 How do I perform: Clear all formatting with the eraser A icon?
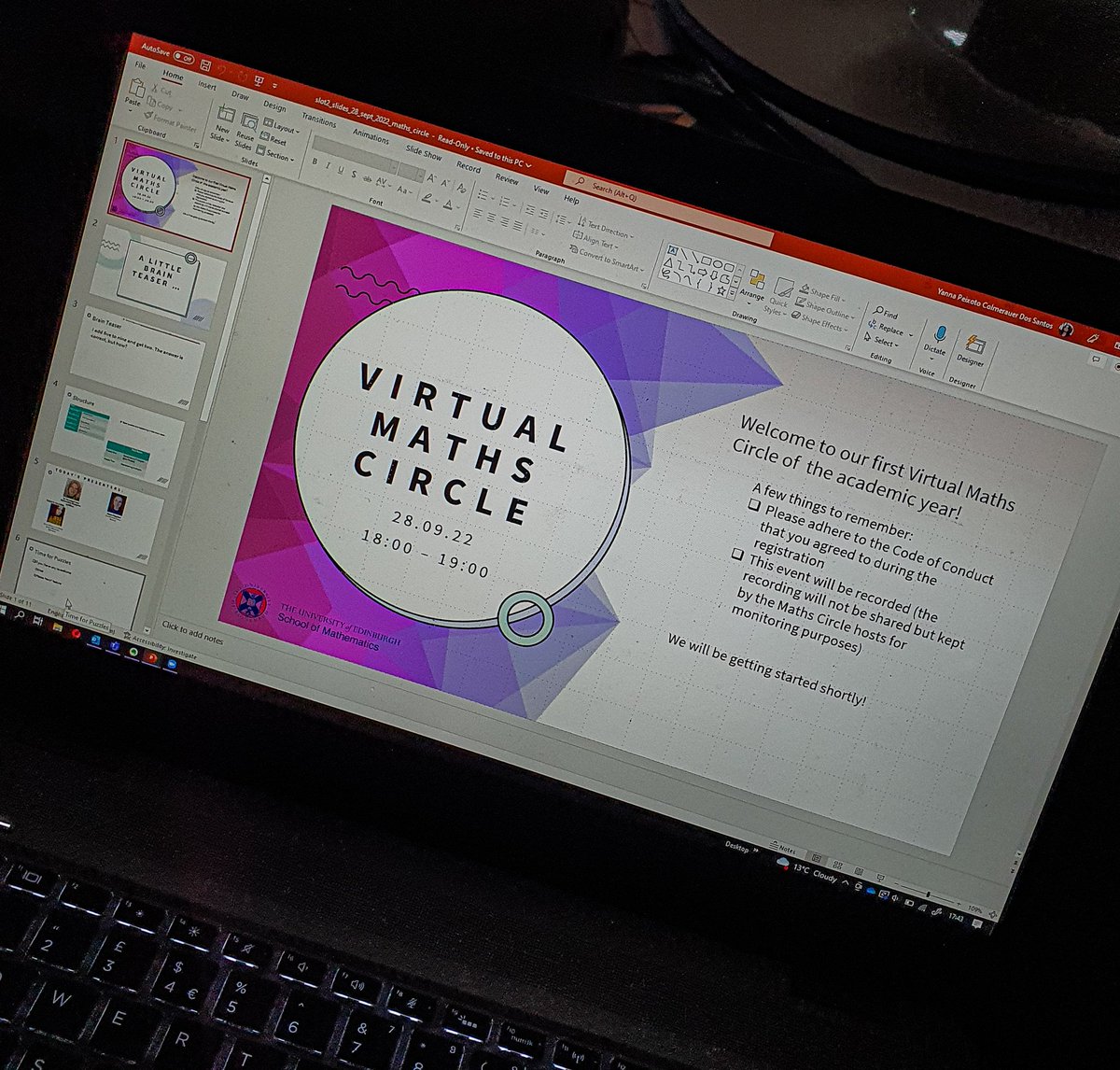pos(461,188)
